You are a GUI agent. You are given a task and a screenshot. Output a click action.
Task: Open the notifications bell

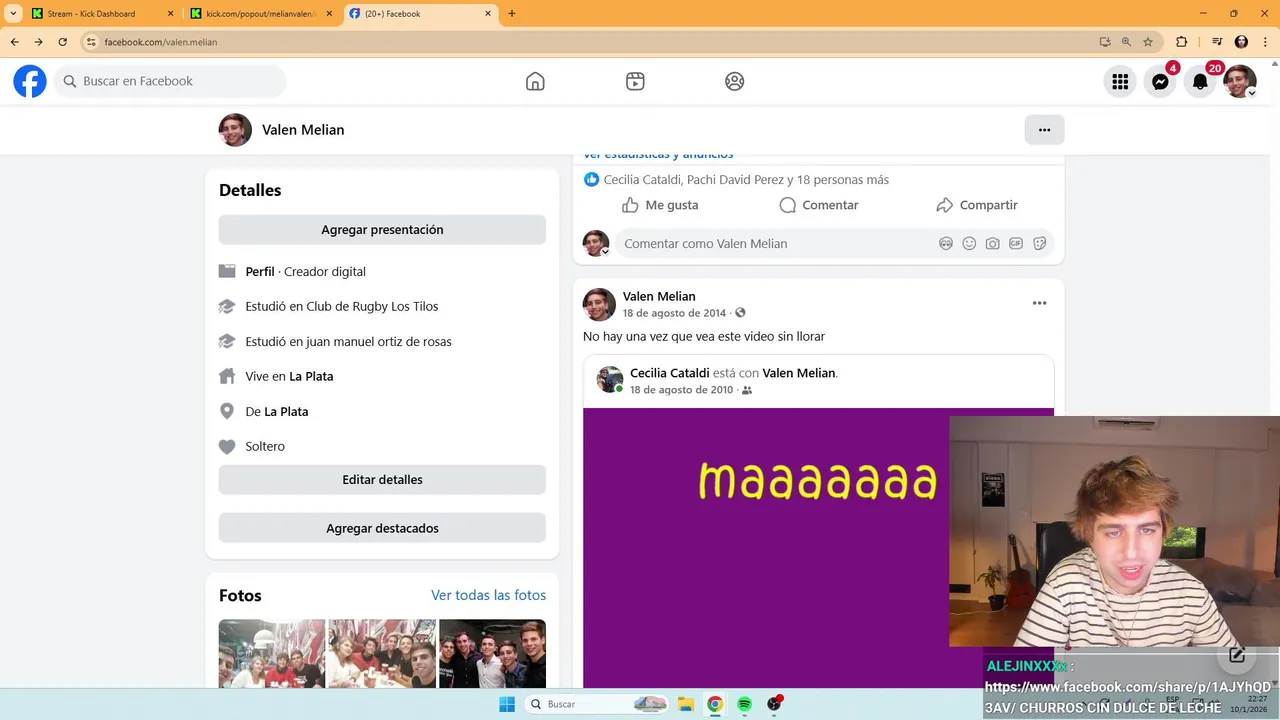(1200, 82)
